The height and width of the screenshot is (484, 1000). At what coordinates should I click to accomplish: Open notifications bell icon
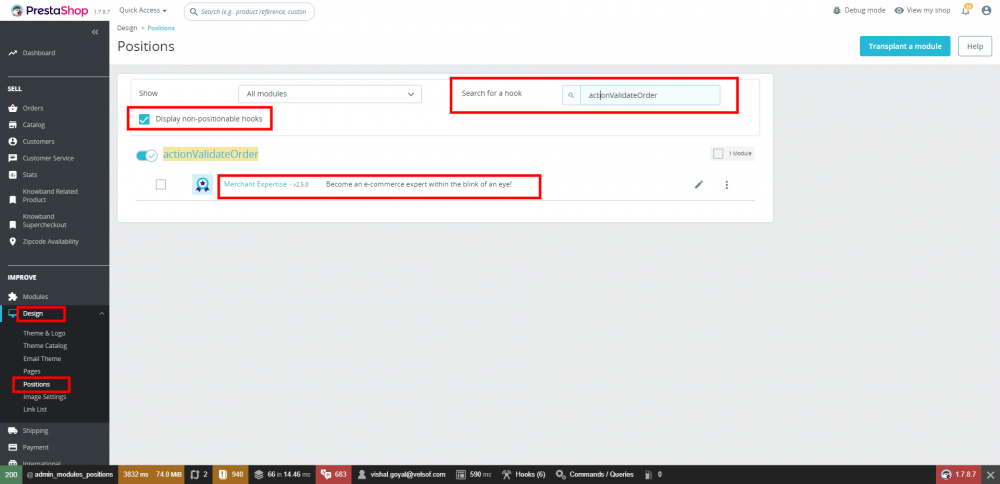click(966, 11)
